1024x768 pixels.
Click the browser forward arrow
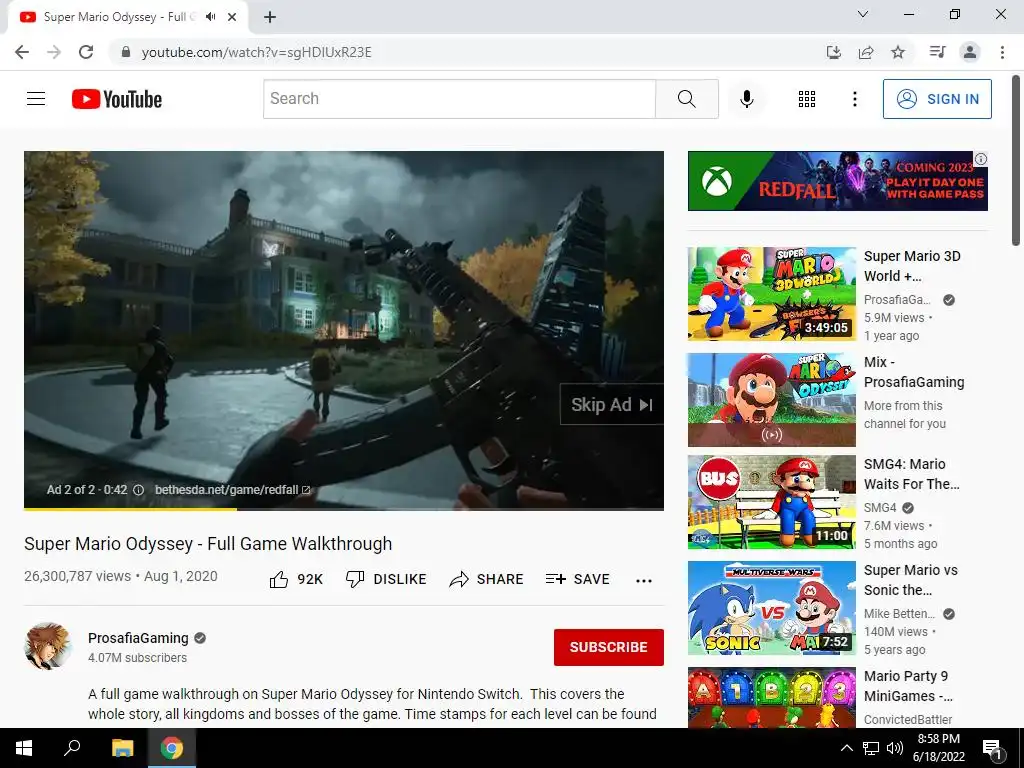pos(54,52)
